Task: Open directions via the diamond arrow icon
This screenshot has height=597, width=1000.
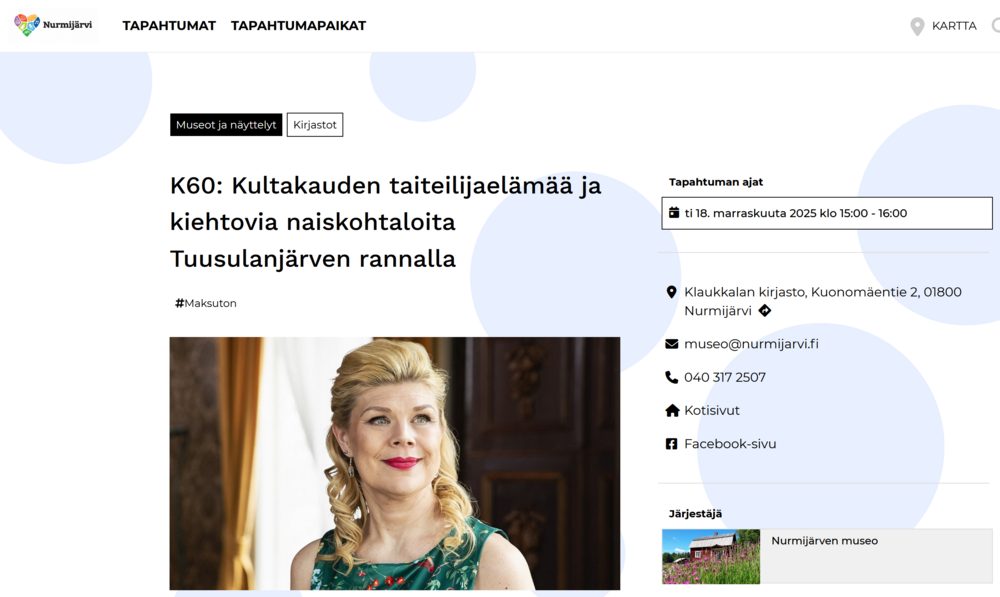Action: click(x=765, y=311)
